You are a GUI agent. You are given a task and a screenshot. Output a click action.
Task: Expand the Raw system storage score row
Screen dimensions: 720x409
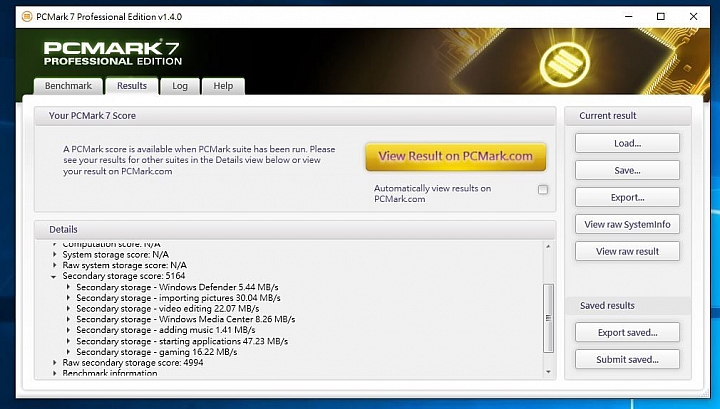[x=55, y=265]
